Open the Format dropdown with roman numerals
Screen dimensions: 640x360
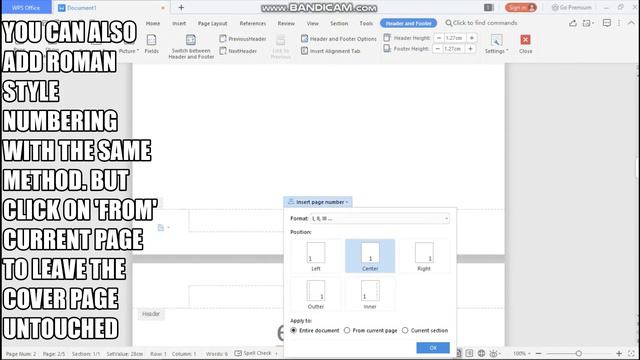pyautogui.click(x=380, y=218)
